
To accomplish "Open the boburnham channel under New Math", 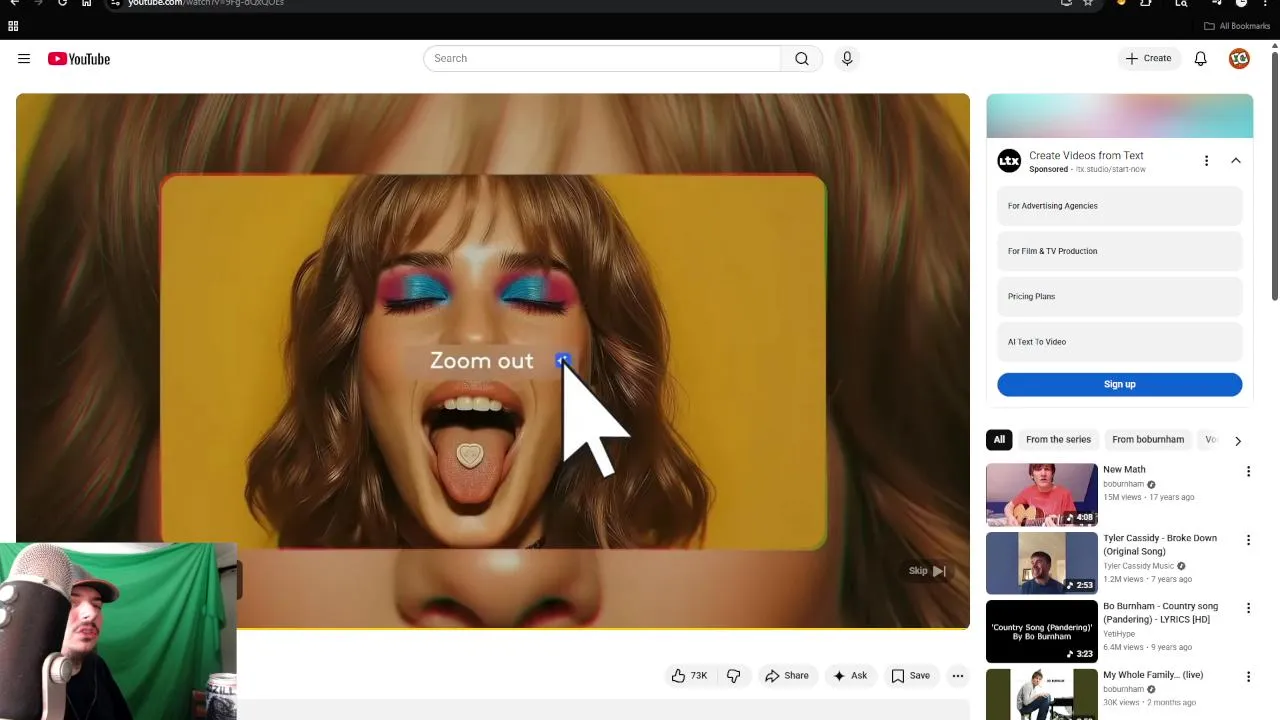I will 1123,484.
